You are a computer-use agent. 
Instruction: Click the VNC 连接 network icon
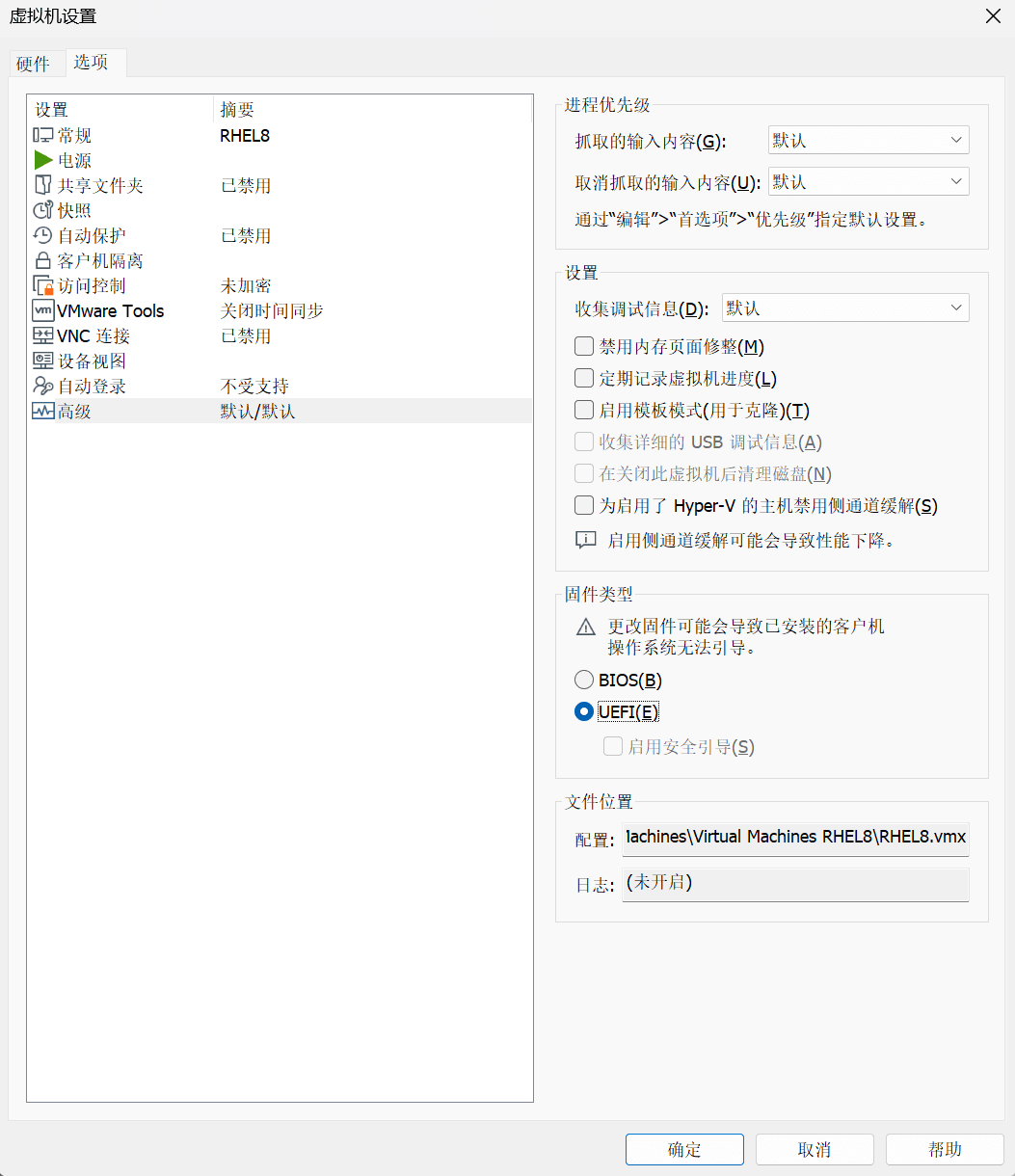point(43,336)
